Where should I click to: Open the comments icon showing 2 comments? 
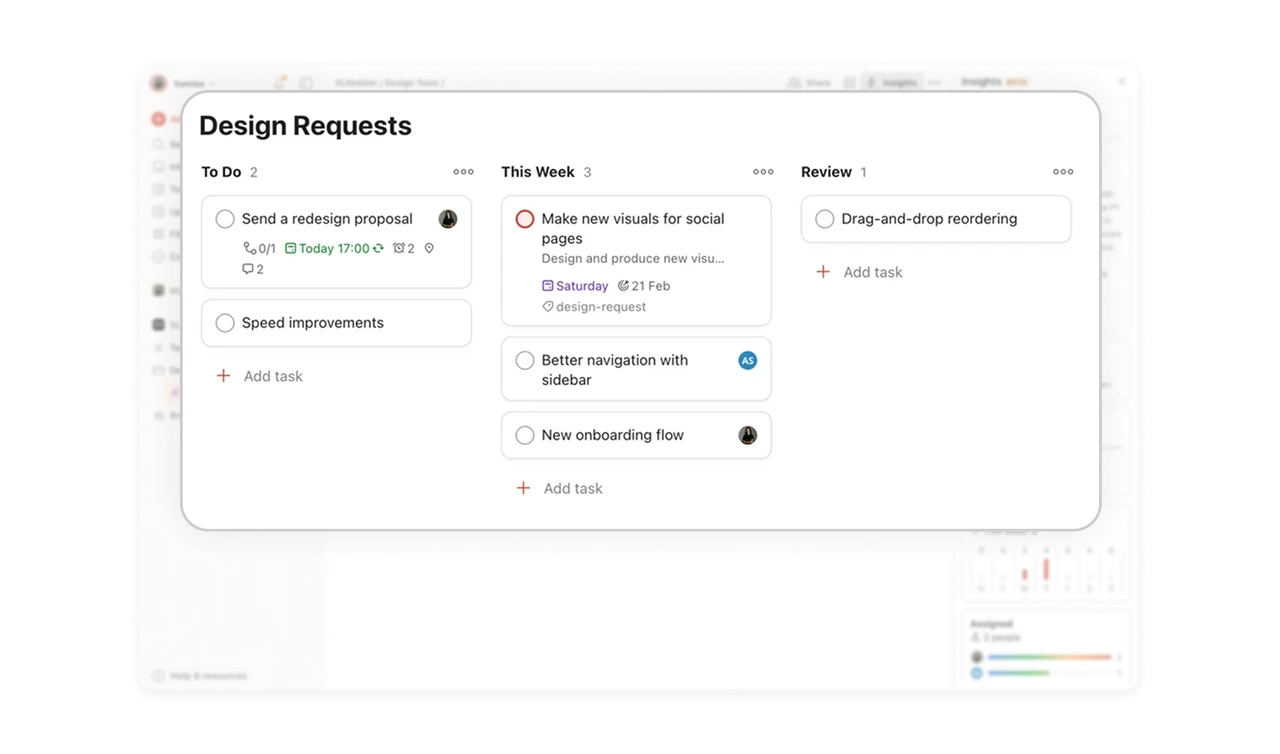[249, 269]
